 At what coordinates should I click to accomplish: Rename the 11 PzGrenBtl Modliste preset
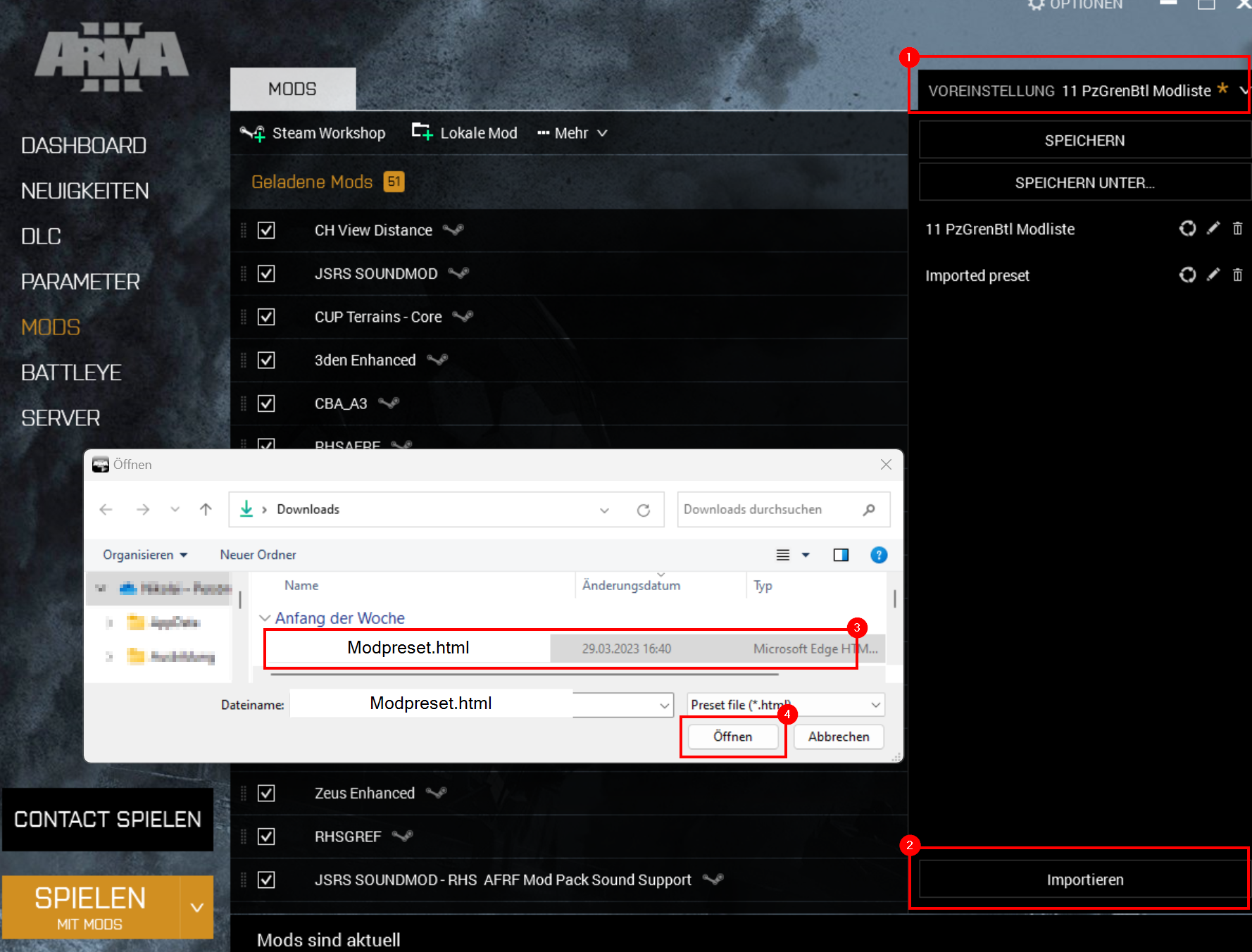[x=1213, y=228]
